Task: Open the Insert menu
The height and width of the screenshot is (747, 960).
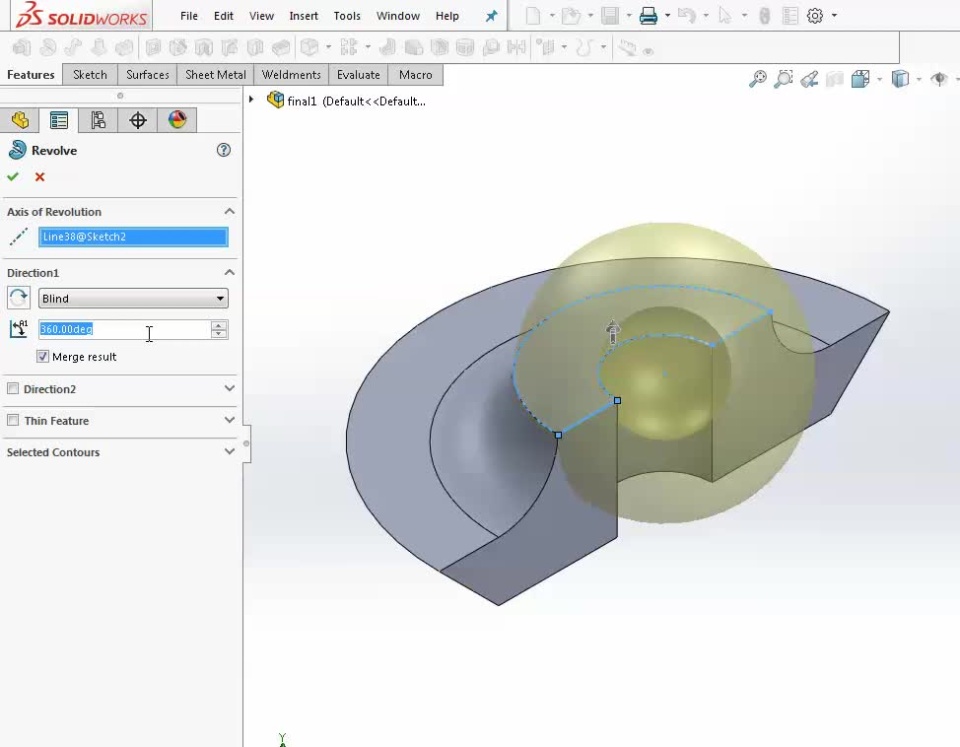Action: pyautogui.click(x=303, y=16)
